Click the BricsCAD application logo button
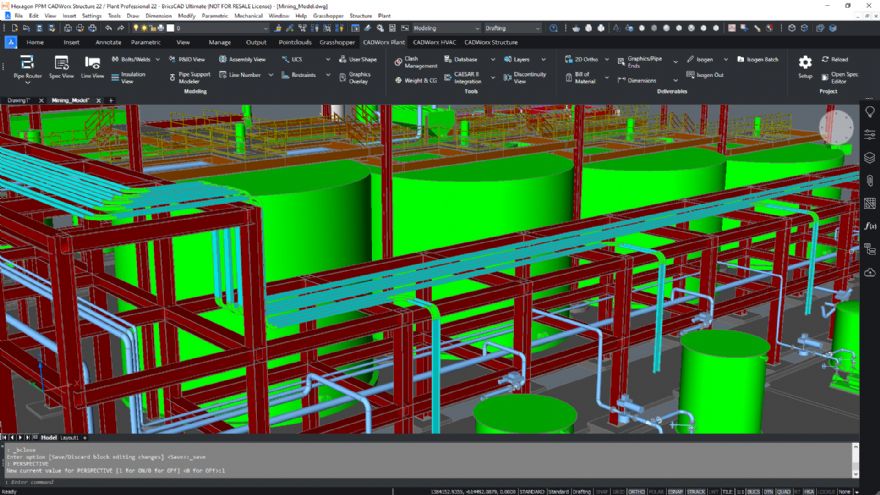This screenshot has width=880, height=495. [x=11, y=42]
